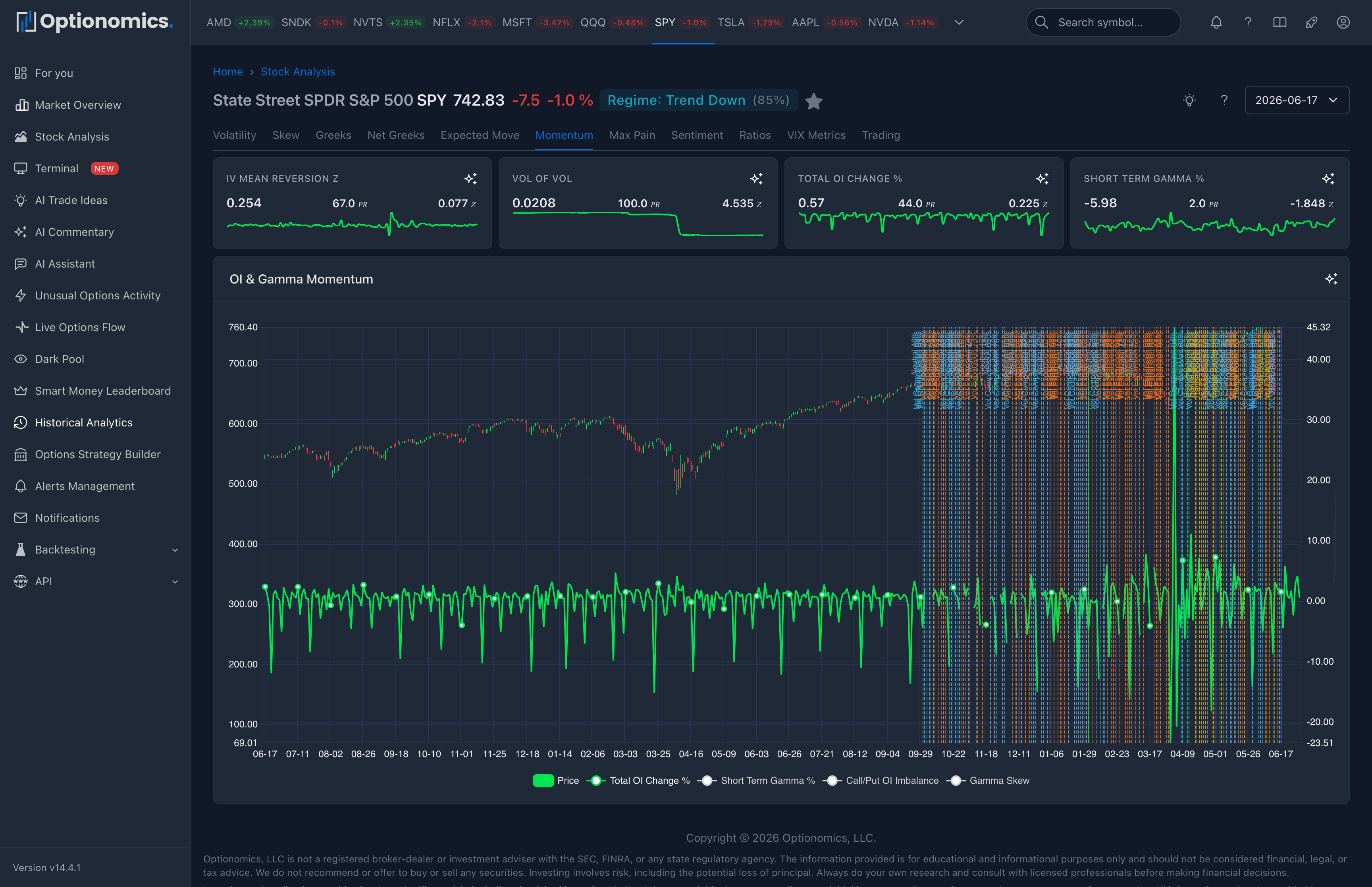The width and height of the screenshot is (1372, 887).
Task: Click the Home breadcrumb link
Action: 227,72
